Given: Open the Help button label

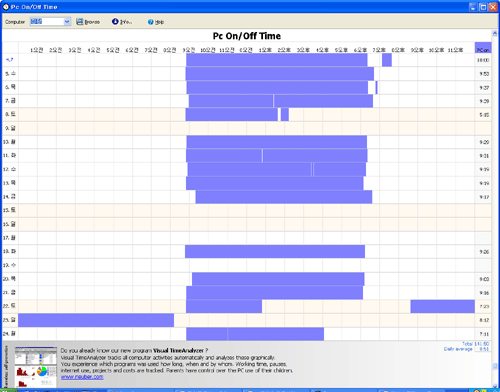Looking at the screenshot, I should point(159,22).
